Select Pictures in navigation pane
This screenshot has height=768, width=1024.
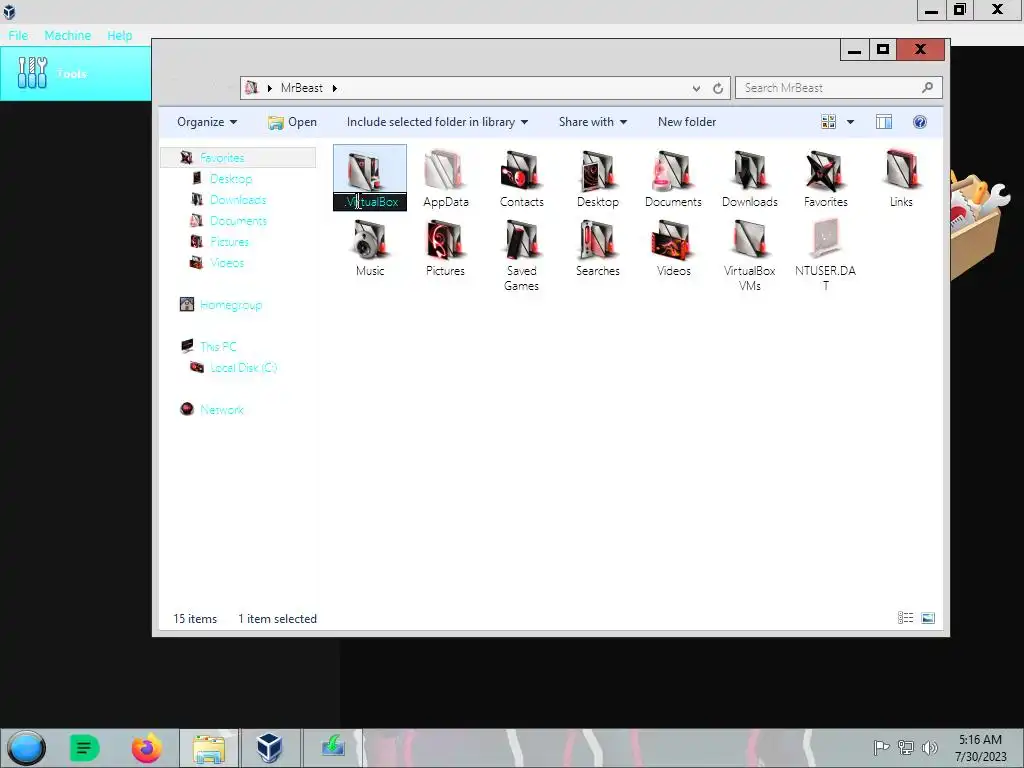click(229, 242)
